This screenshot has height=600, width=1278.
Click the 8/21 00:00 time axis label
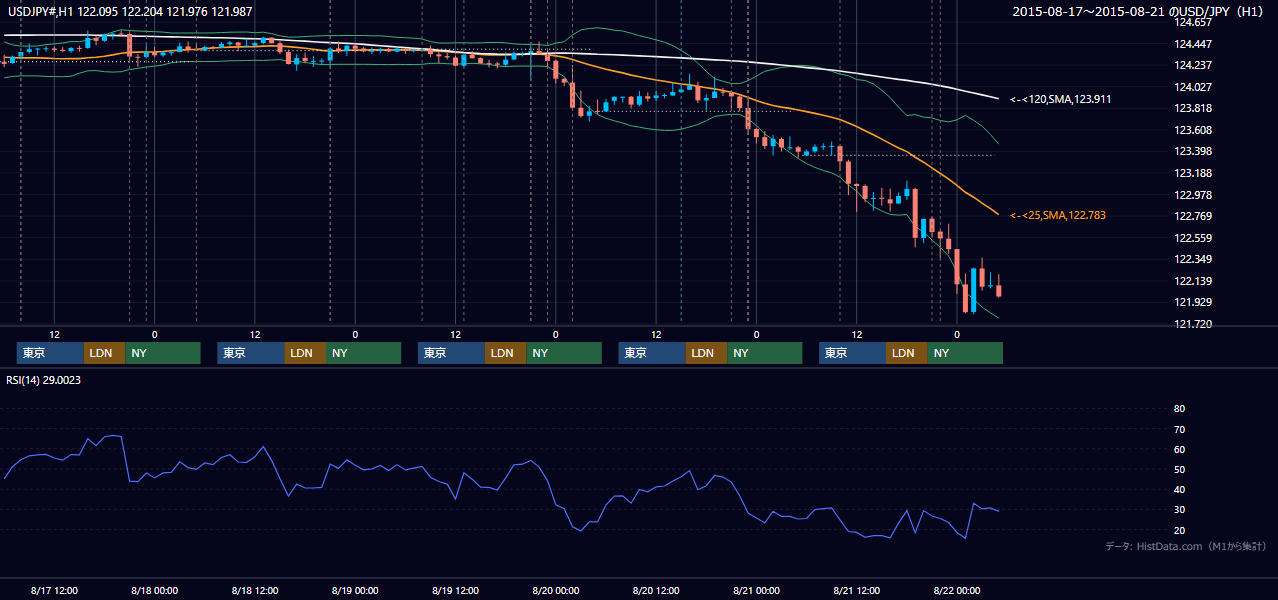coord(756,590)
